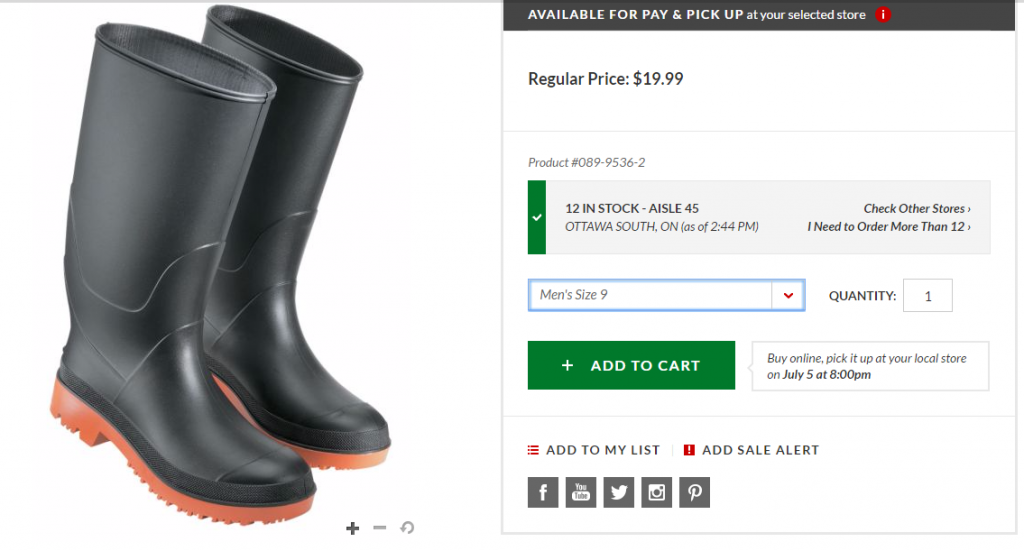Click 'I Need to Order More Than 12'
This screenshot has width=1024, height=551.
(889, 227)
